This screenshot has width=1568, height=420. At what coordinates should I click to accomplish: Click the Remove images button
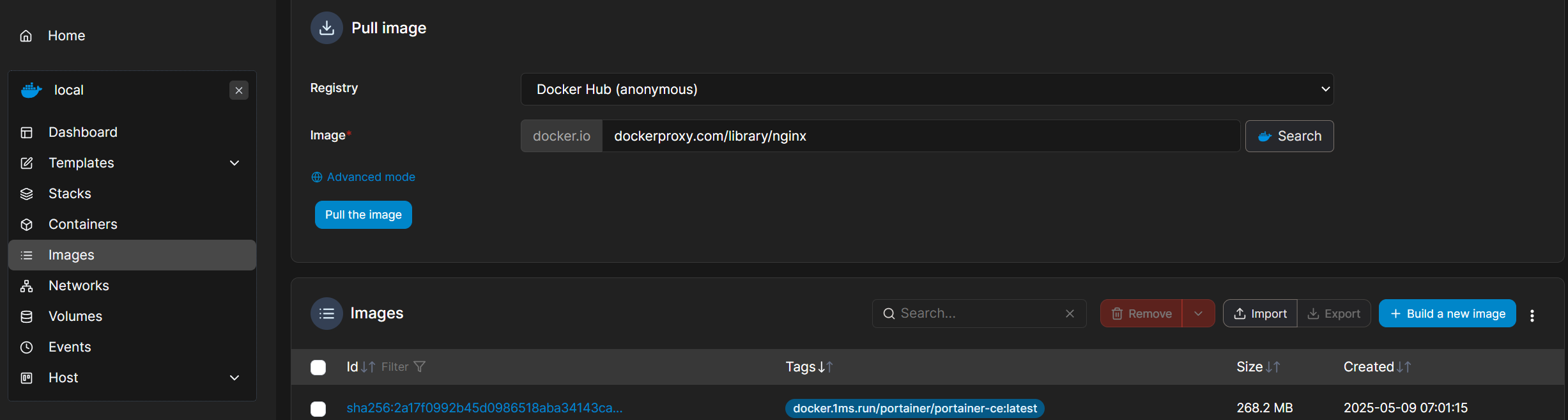(1141, 313)
